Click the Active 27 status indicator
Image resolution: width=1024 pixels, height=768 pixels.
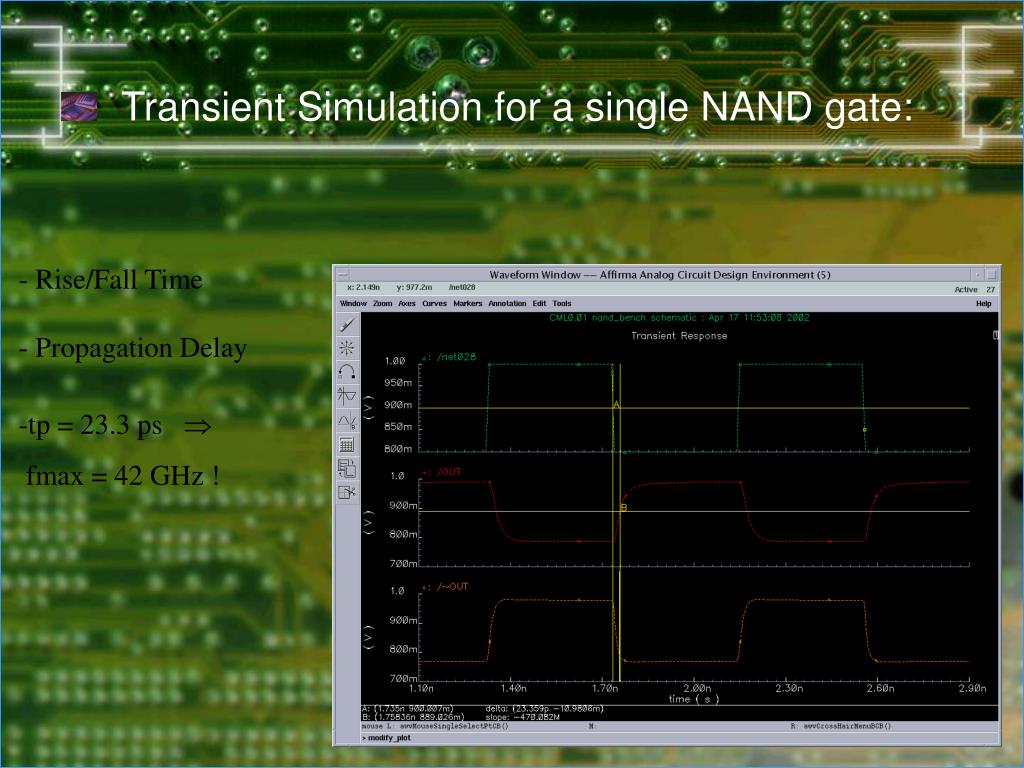point(975,289)
